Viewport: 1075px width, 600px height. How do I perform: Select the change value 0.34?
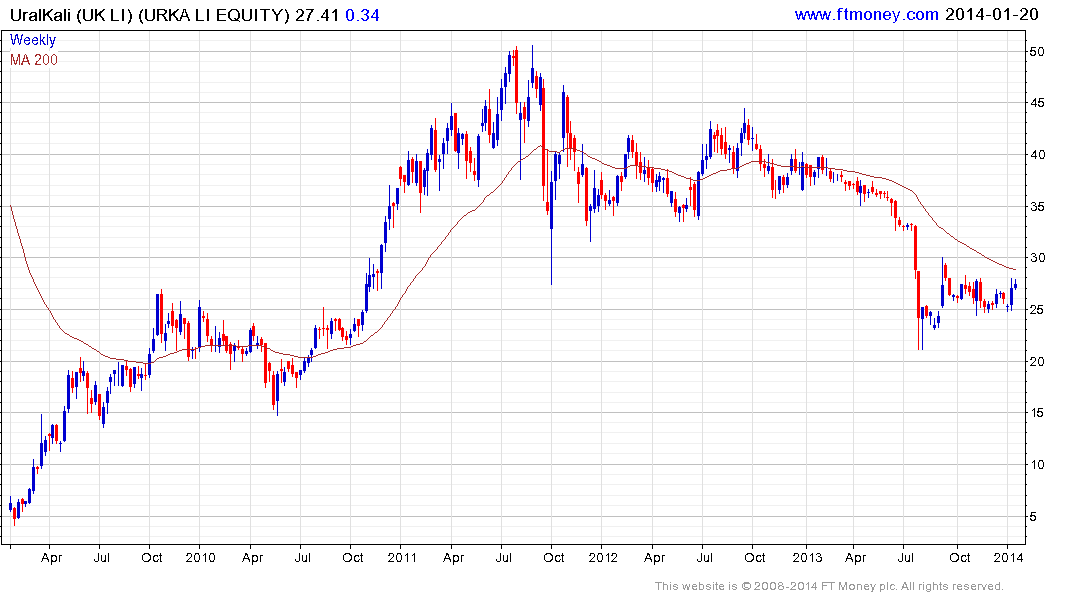click(362, 15)
